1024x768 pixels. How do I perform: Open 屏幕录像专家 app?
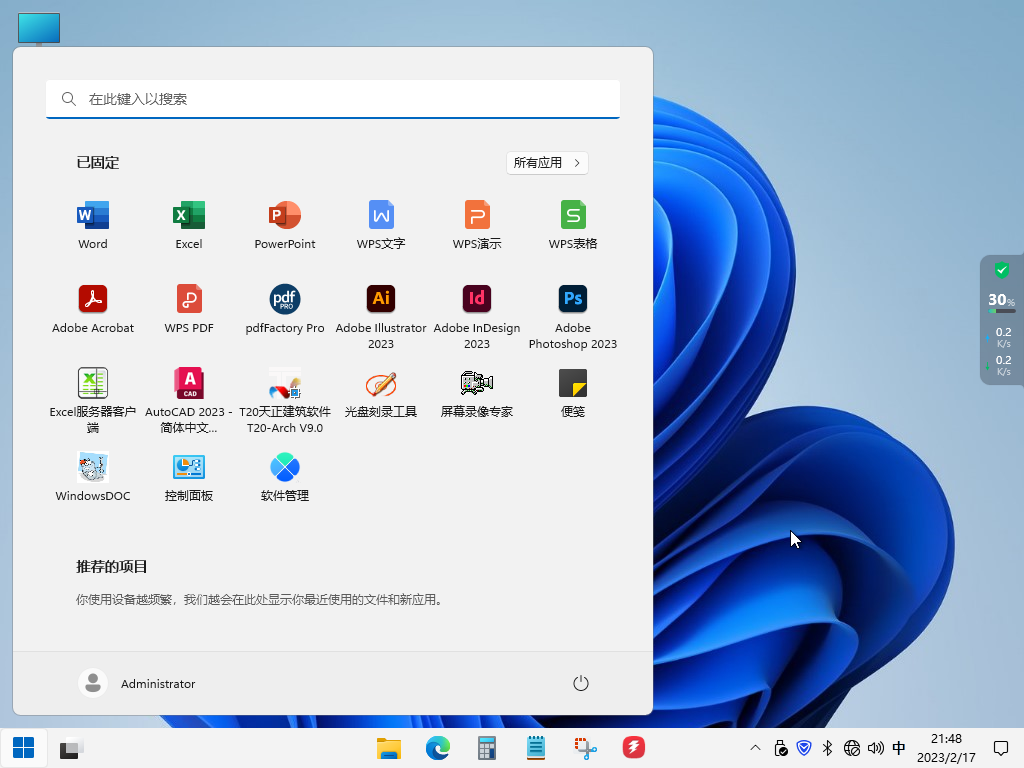pyautogui.click(x=477, y=393)
